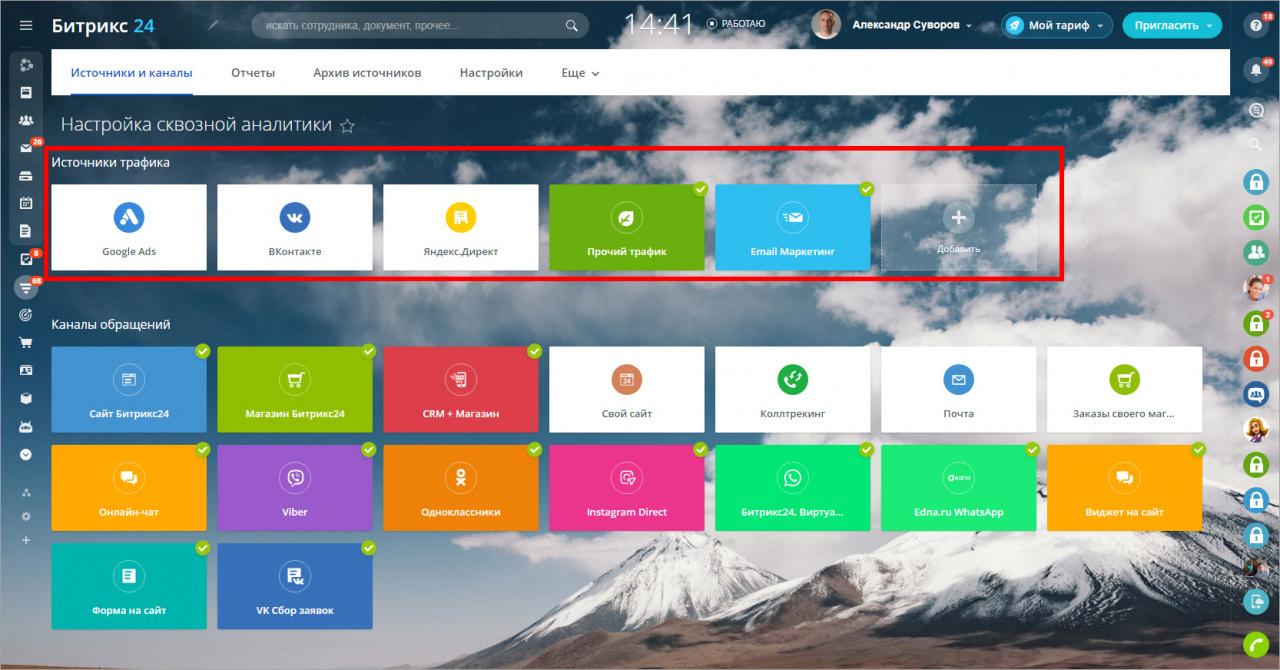1280x670 pixels.
Task: Open CRM + Магазин channel tile
Action: pos(461,390)
